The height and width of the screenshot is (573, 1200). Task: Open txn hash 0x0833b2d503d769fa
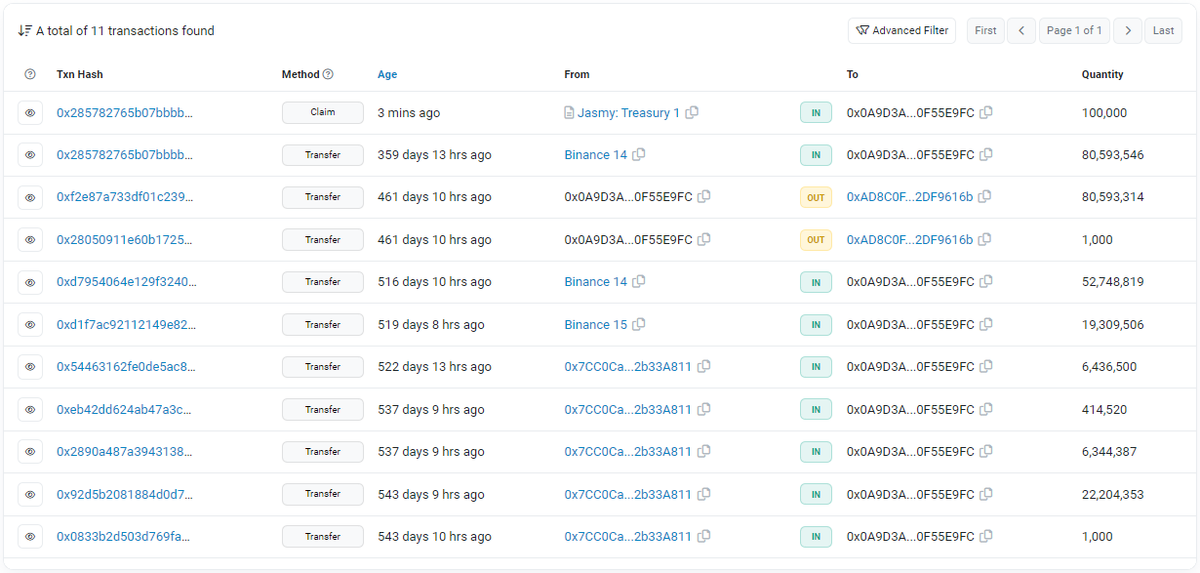[x=124, y=537]
